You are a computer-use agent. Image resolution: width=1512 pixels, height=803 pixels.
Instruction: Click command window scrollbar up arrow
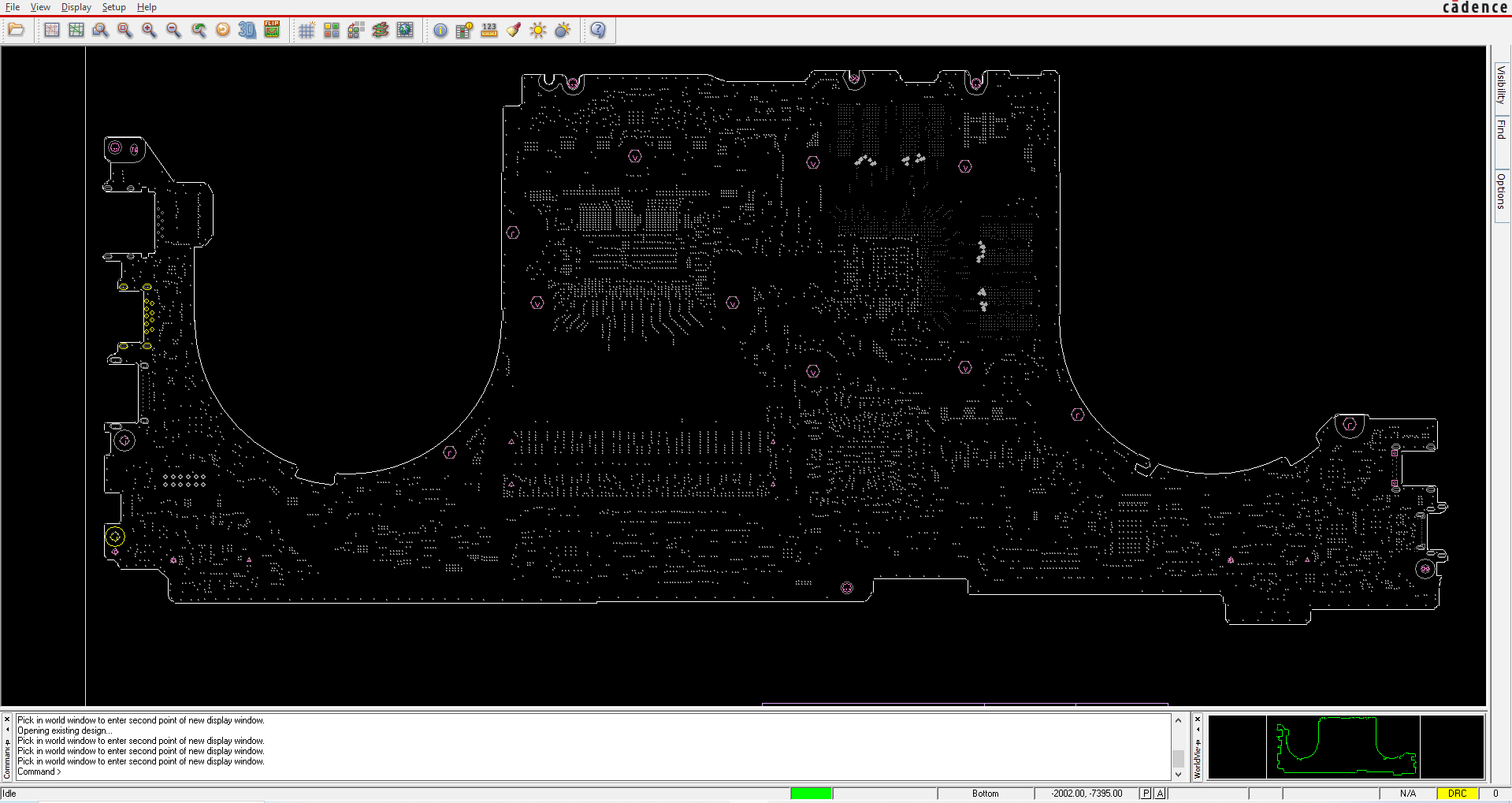[1178, 720]
